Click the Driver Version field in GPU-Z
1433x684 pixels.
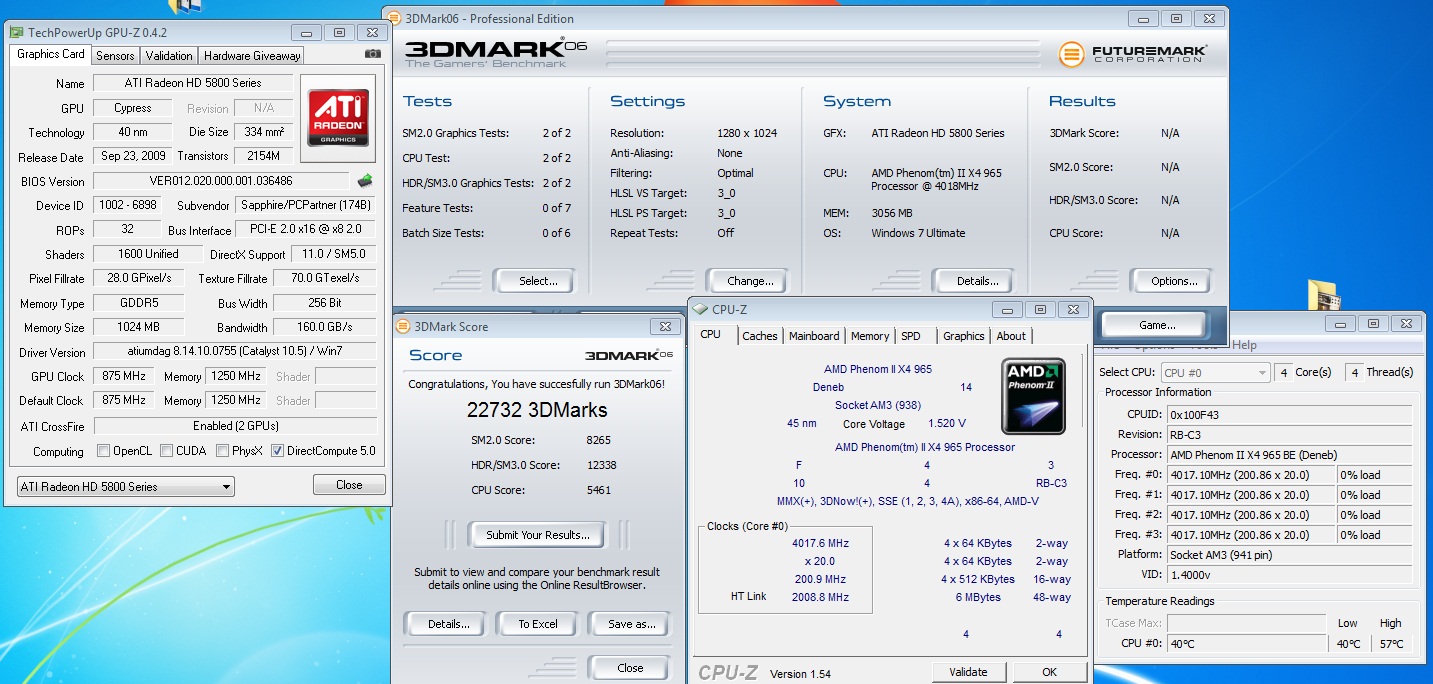[x=235, y=352]
